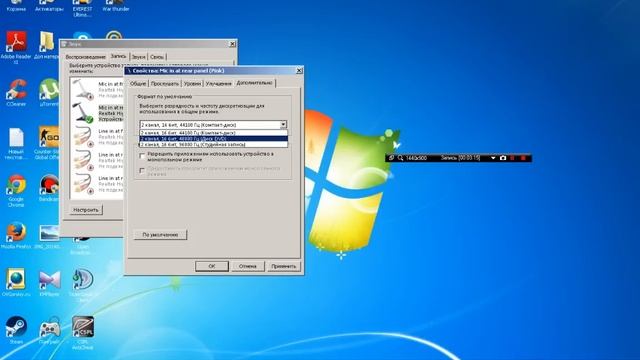Toggle the grayed exclusive mode priority checkbox
Screen dimensions: 640x360
[142, 171]
